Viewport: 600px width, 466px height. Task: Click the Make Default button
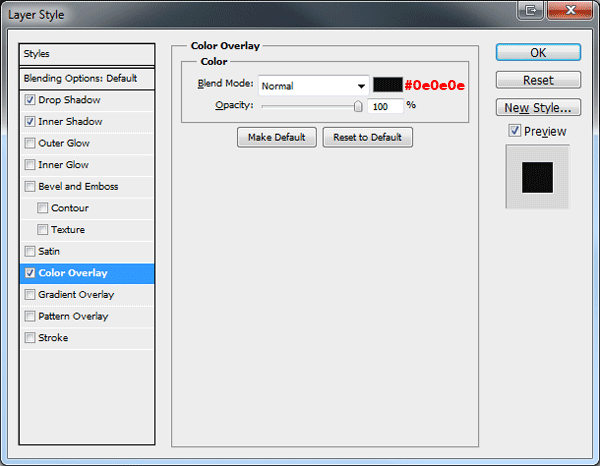coord(277,137)
